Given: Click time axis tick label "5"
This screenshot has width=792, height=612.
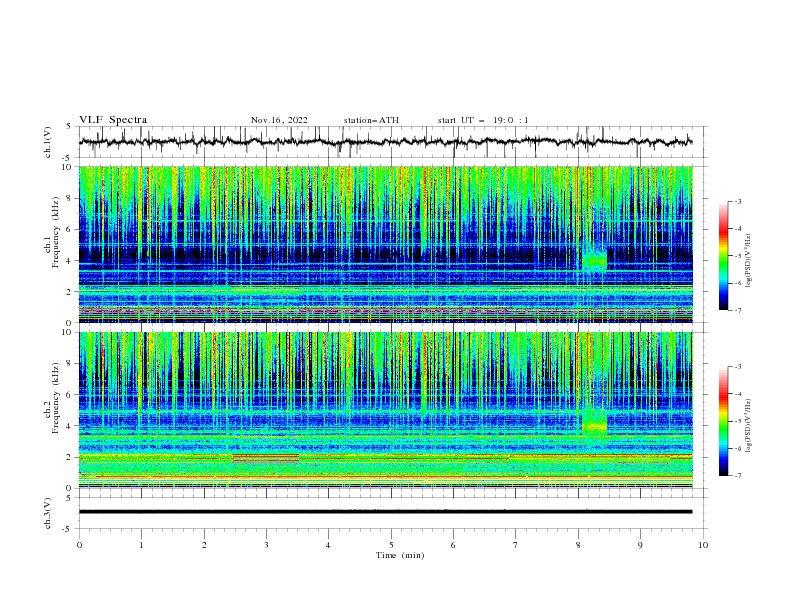Looking at the screenshot, I should pyautogui.click(x=391, y=545).
